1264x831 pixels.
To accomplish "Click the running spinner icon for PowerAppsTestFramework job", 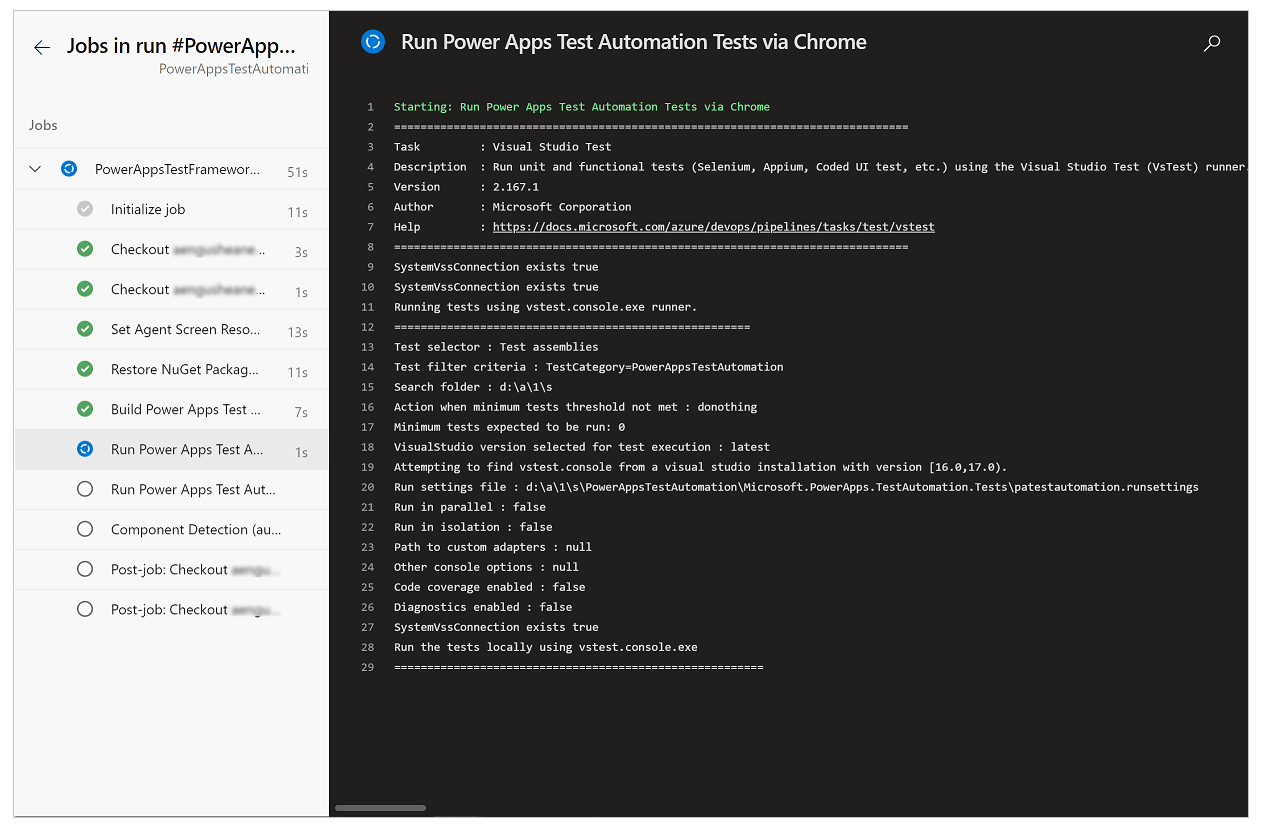I will pos(69,169).
